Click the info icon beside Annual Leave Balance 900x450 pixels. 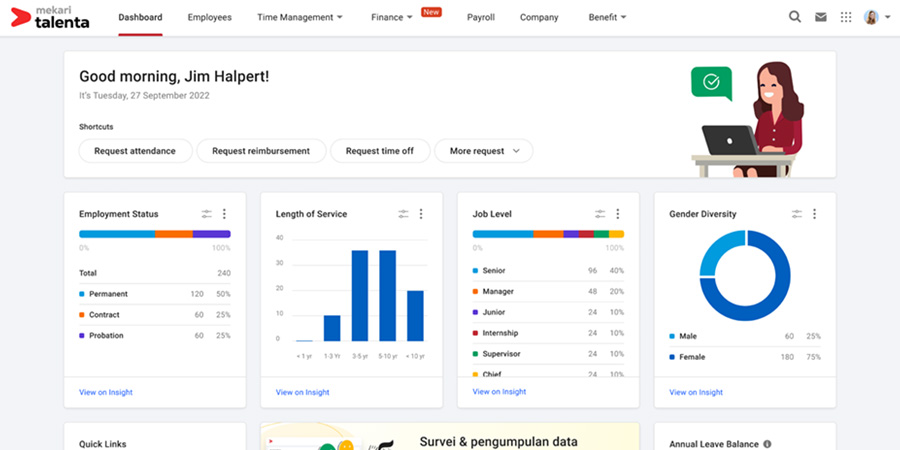767,444
